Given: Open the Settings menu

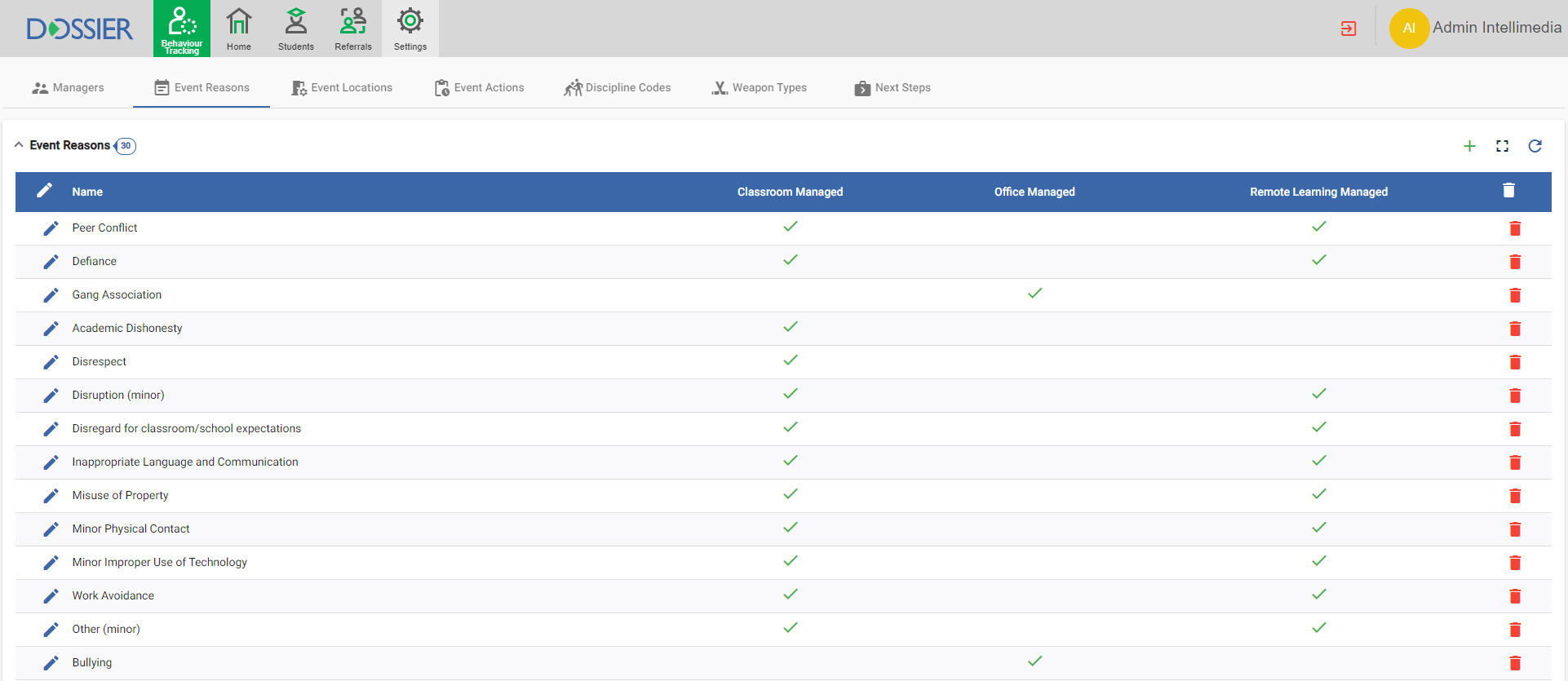Looking at the screenshot, I should coord(410,29).
